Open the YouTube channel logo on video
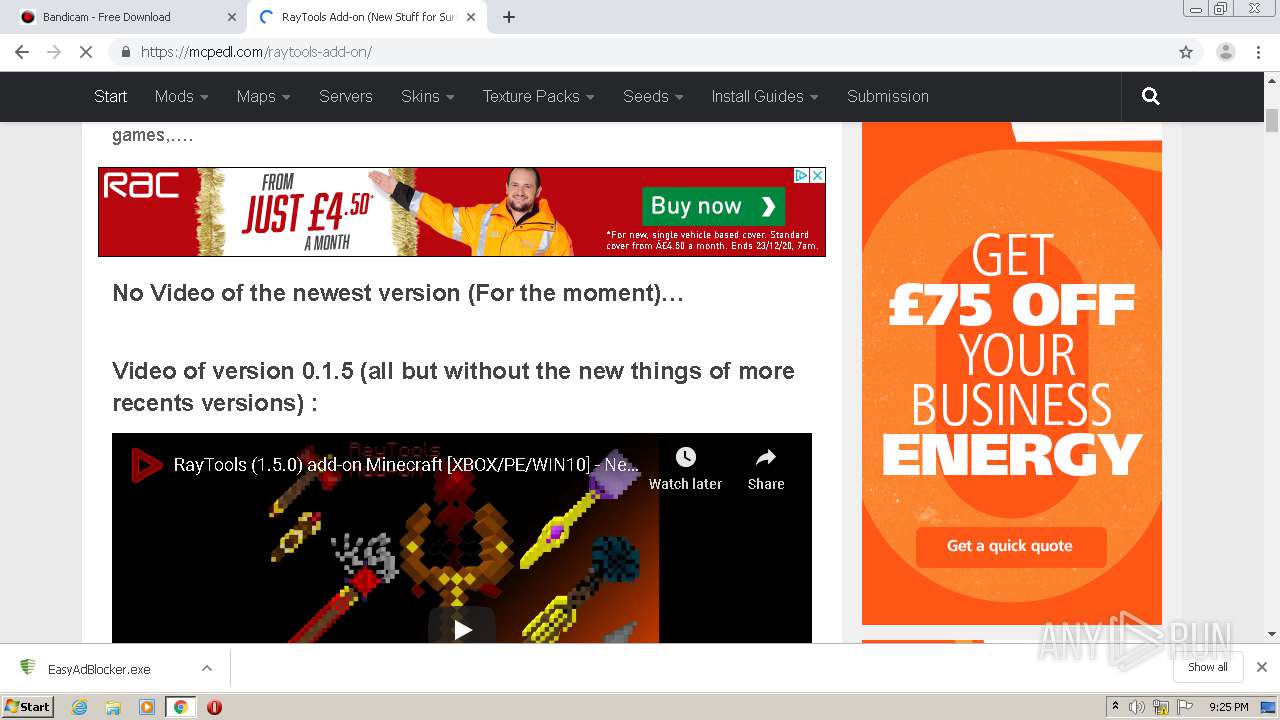 146,465
